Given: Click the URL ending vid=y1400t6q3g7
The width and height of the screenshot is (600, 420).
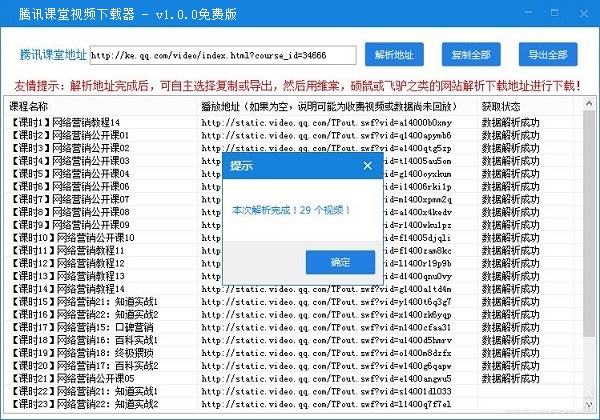Looking at the screenshot, I should [326, 302].
